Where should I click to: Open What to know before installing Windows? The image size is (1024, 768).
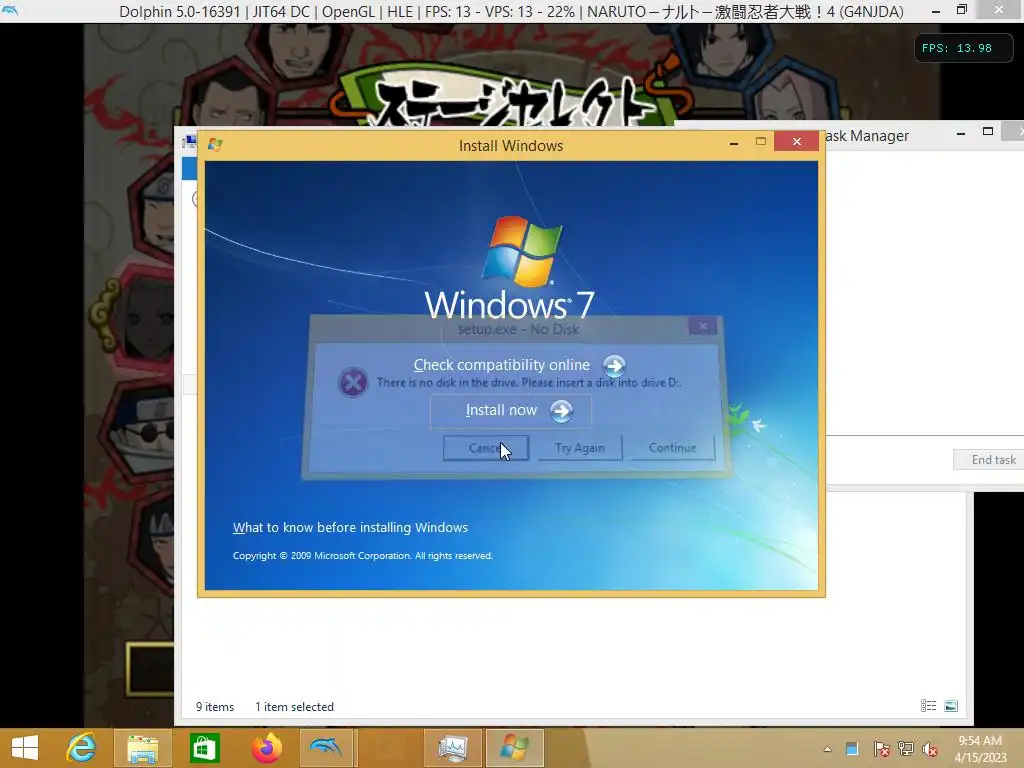tap(350, 527)
